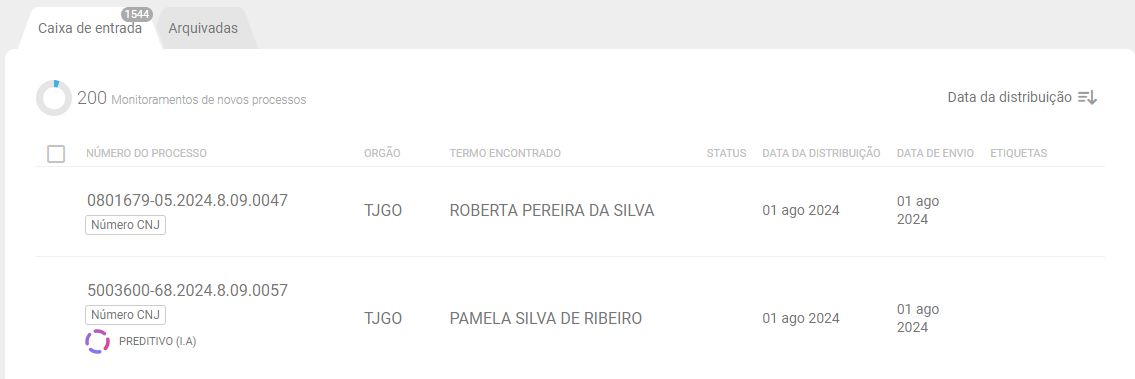This screenshot has width=1135, height=379.
Task: Sort by the NÚMERO DO PROCESSO column header
Action: [x=146, y=153]
